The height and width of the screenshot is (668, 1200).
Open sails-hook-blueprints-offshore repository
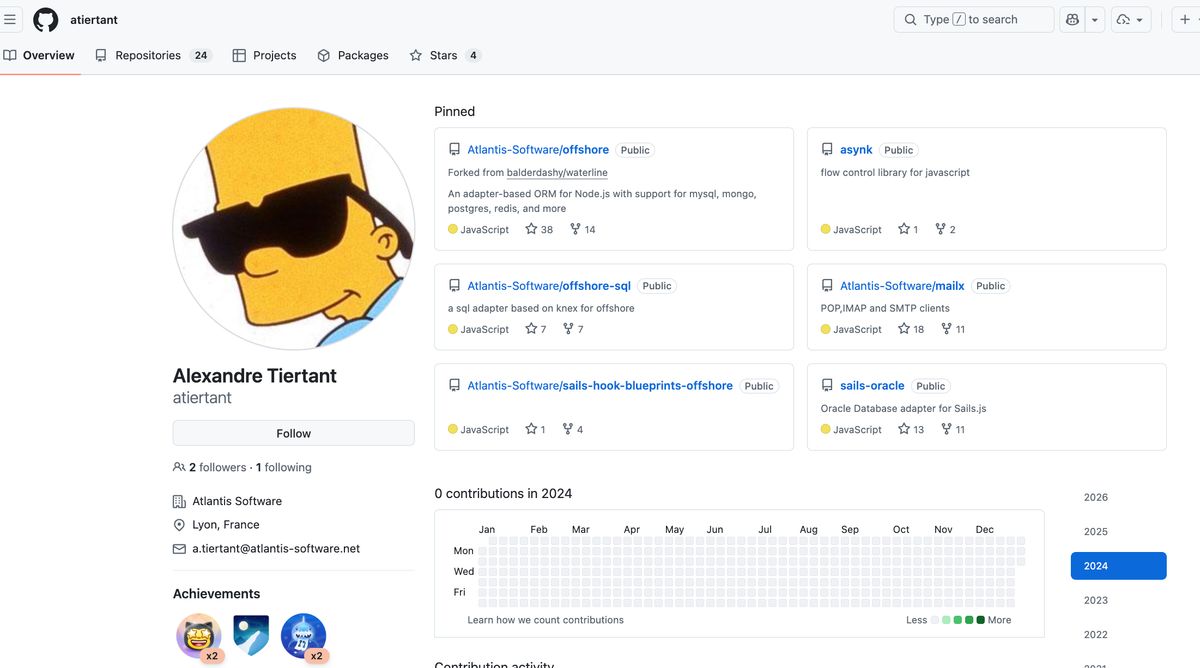click(x=600, y=386)
